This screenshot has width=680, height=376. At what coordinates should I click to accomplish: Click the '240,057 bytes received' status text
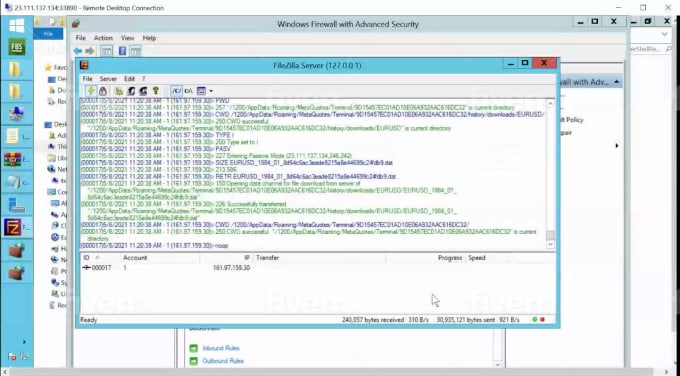[373, 320]
